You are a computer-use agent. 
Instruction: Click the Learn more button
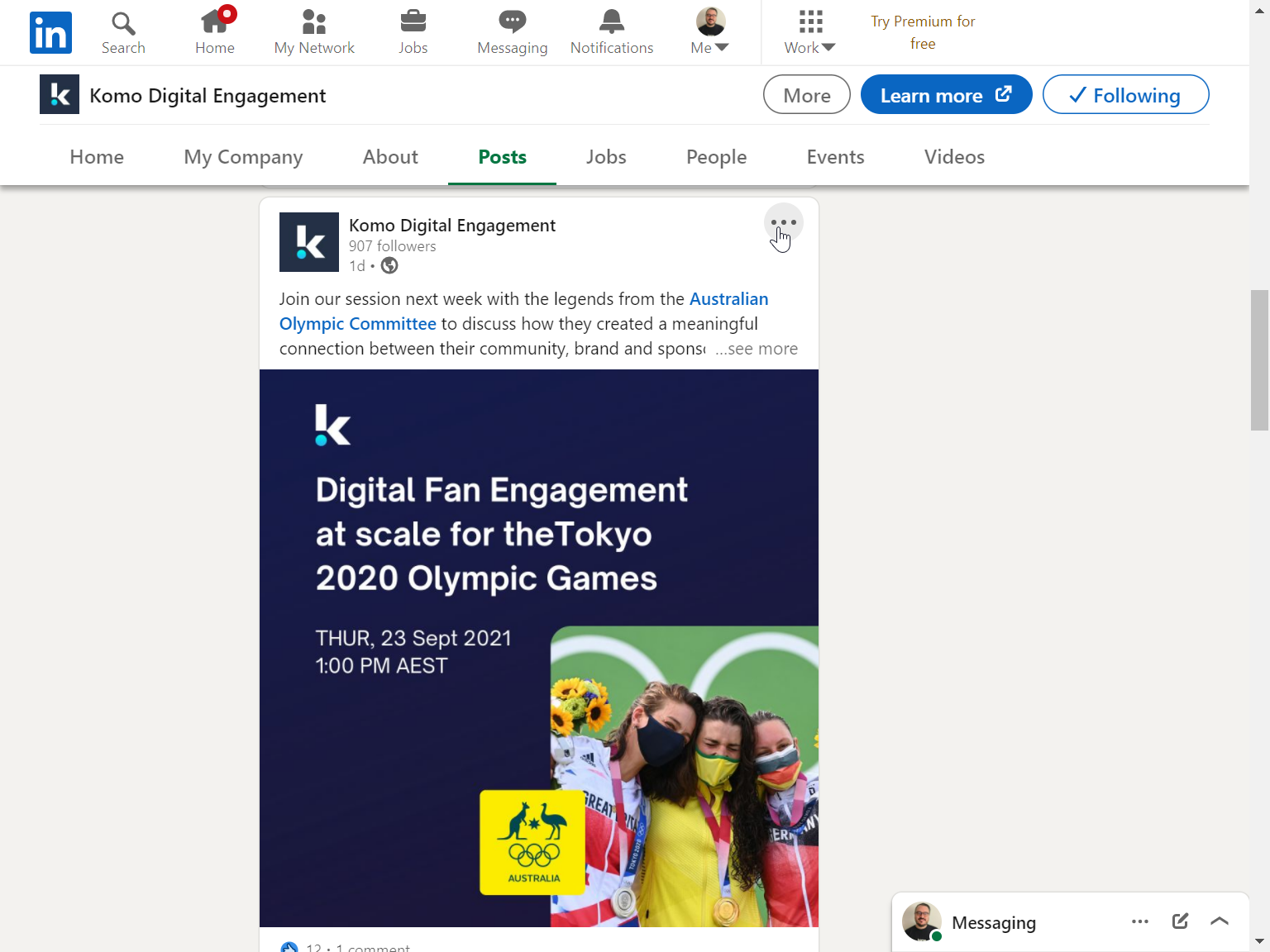(946, 95)
